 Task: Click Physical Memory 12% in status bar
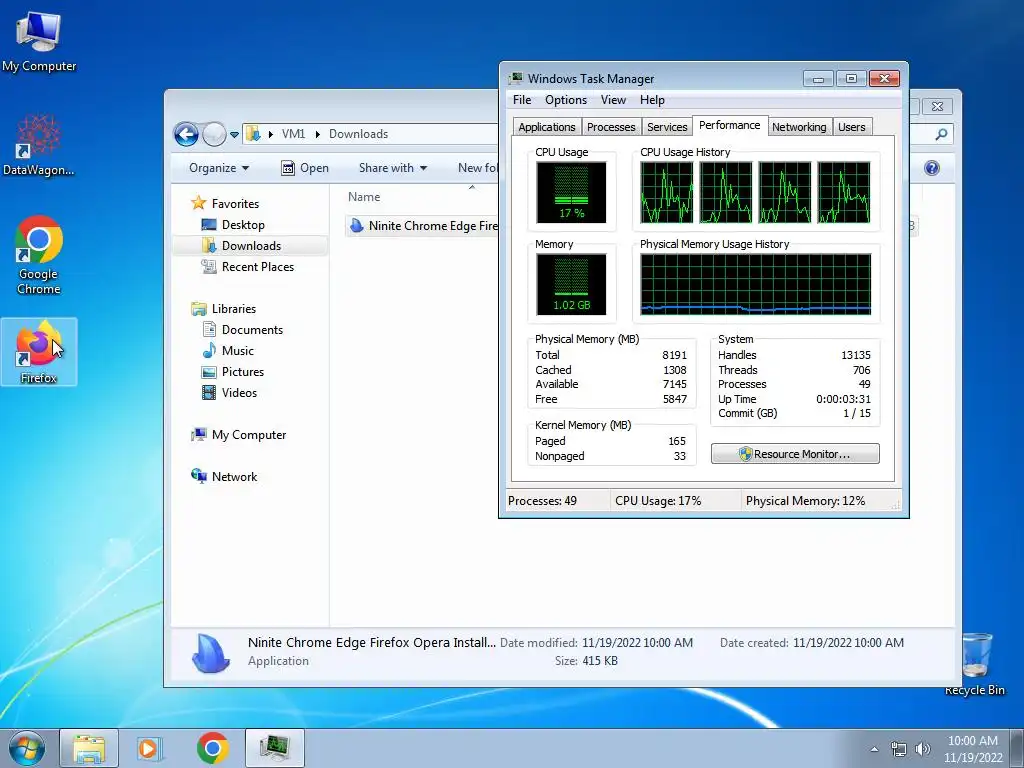[x=805, y=501]
